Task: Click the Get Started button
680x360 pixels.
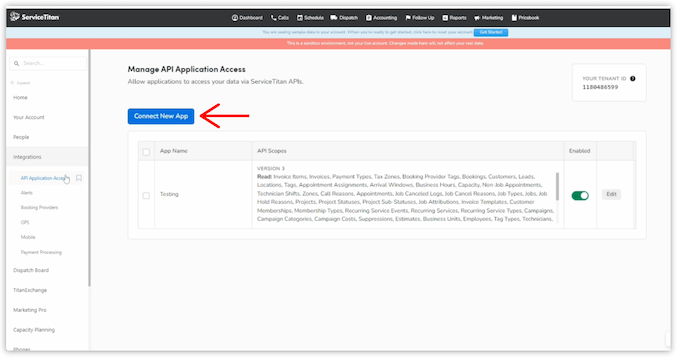Action: tap(491, 33)
